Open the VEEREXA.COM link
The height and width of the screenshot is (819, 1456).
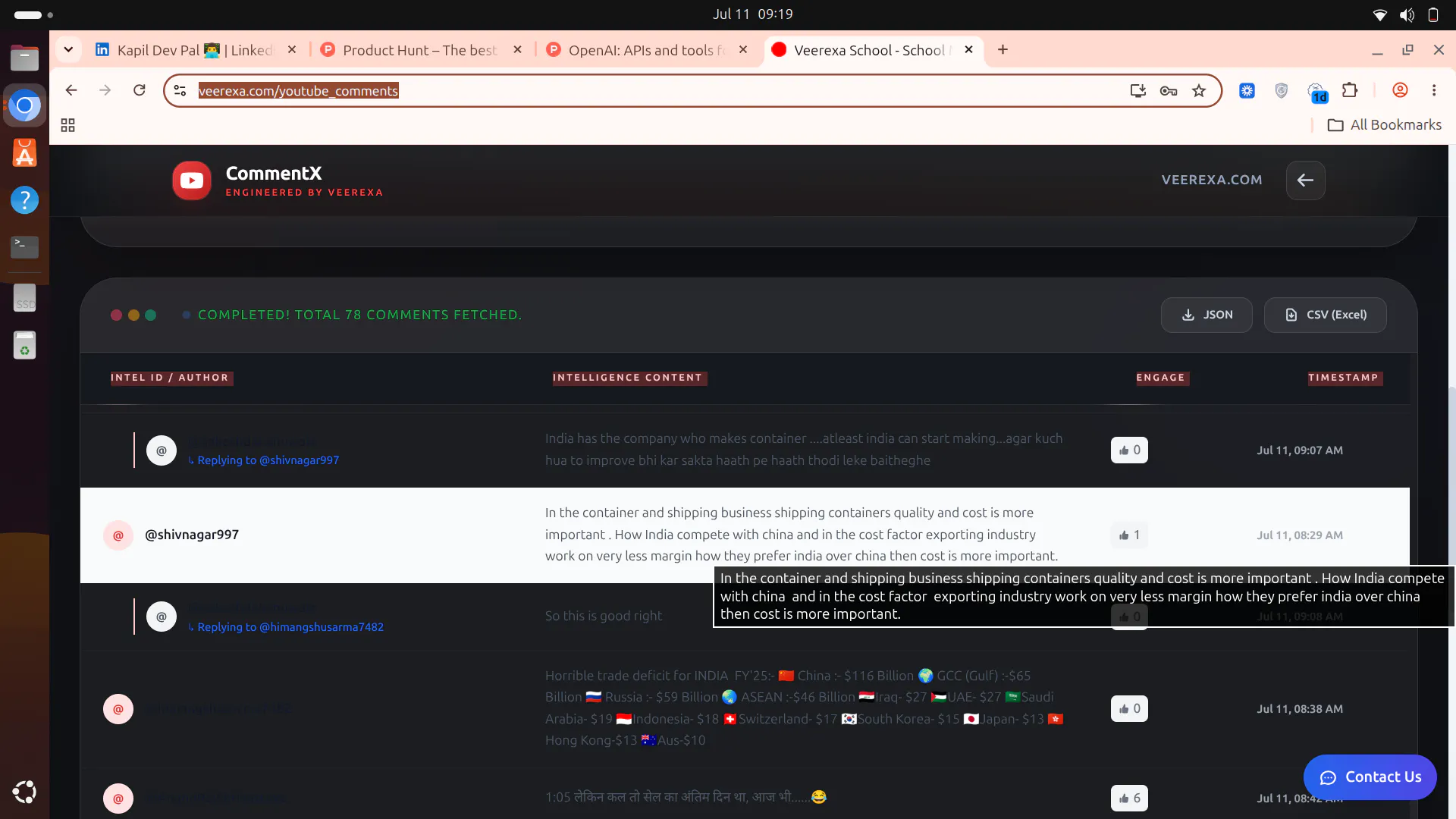click(1212, 180)
